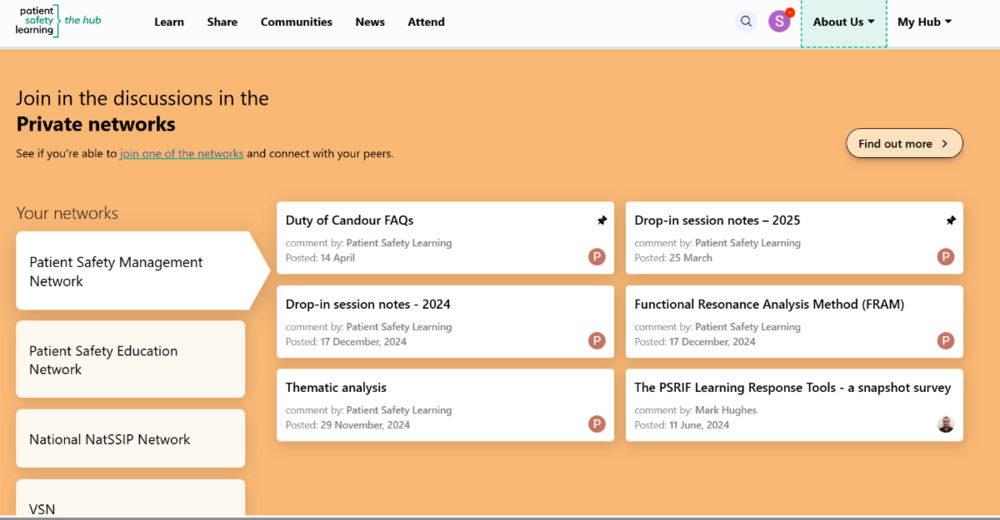
Task: Click the 'Private networks' heading
Action: [x=96, y=124]
